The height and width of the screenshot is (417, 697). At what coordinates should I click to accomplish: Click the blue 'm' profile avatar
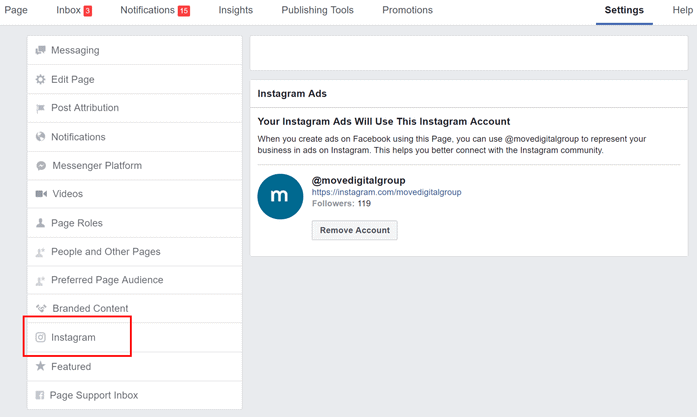tap(280, 196)
